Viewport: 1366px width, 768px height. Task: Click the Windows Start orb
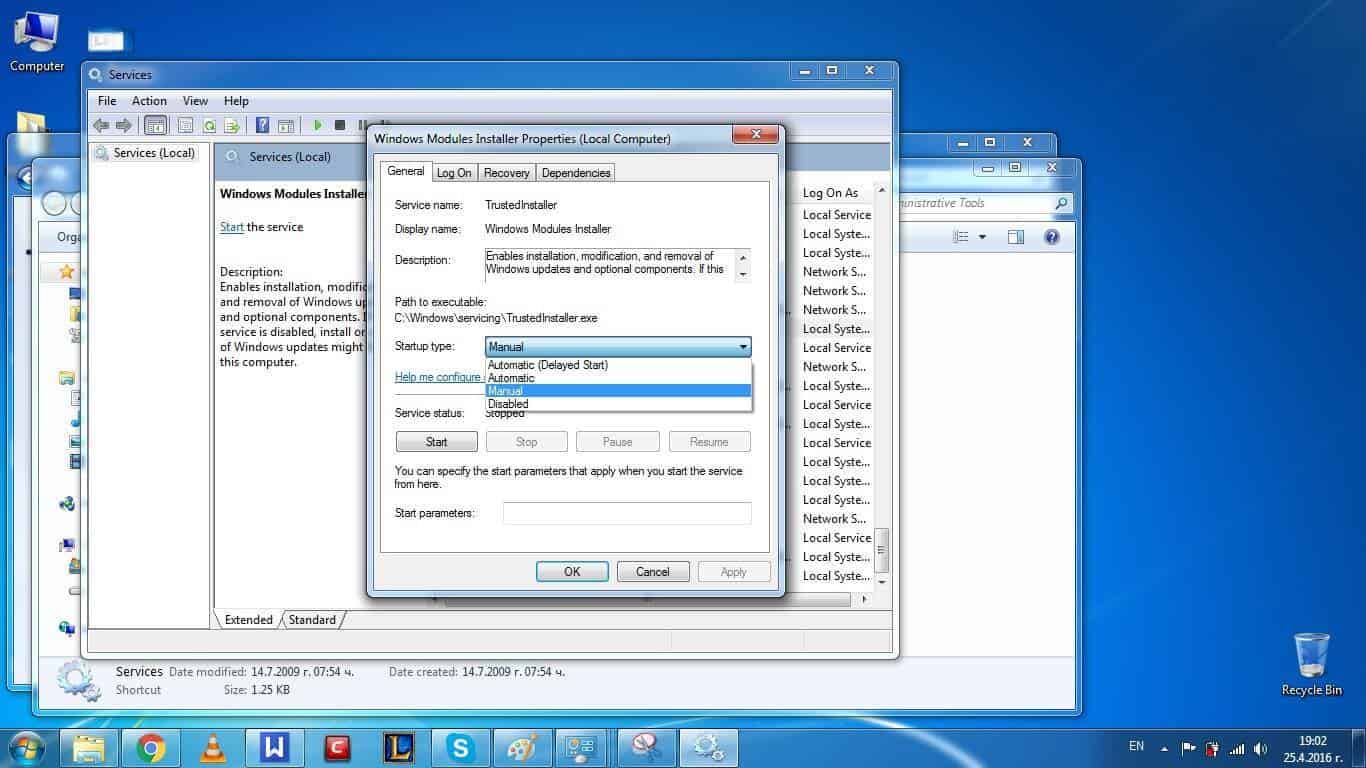(27, 747)
